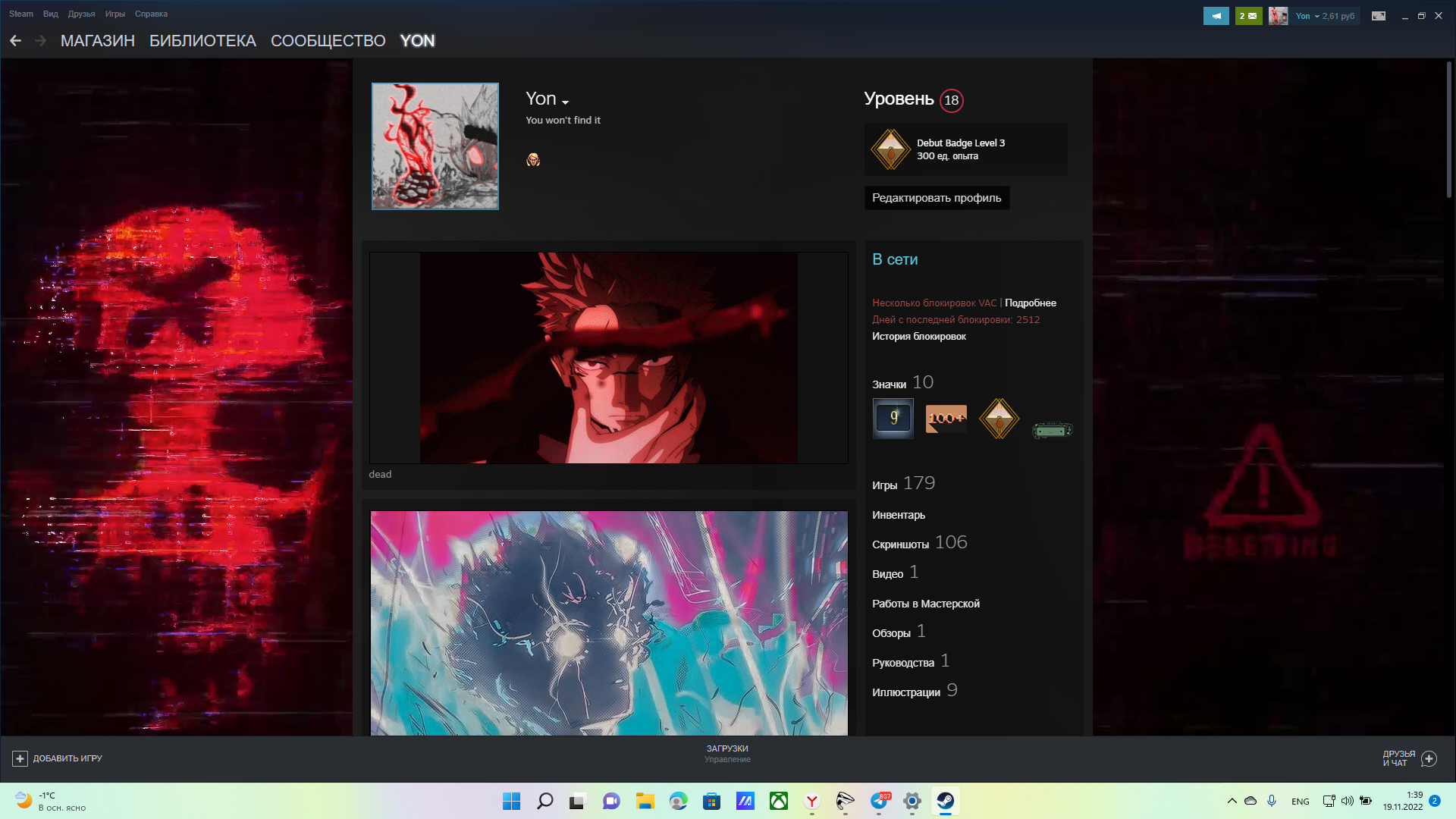
Task: Click the Steam taskbar icon
Action: 946,801
